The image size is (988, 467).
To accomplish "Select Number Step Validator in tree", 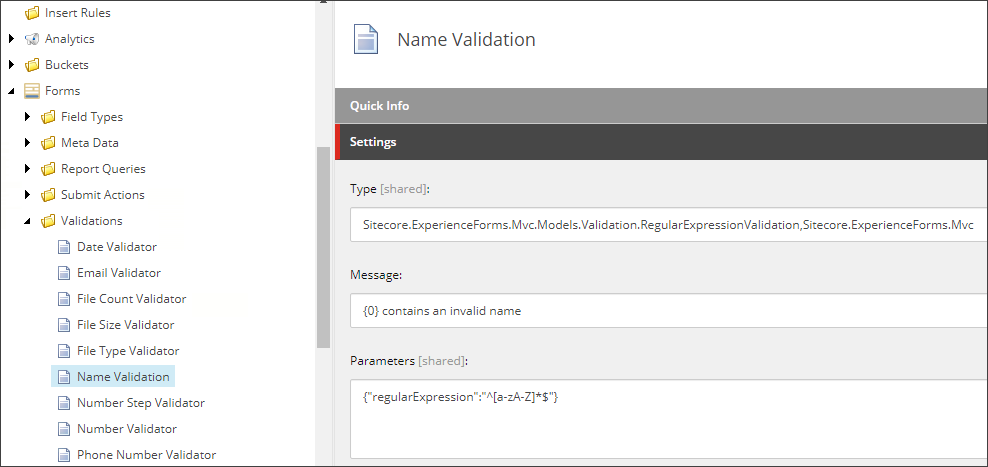I will point(141,403).
